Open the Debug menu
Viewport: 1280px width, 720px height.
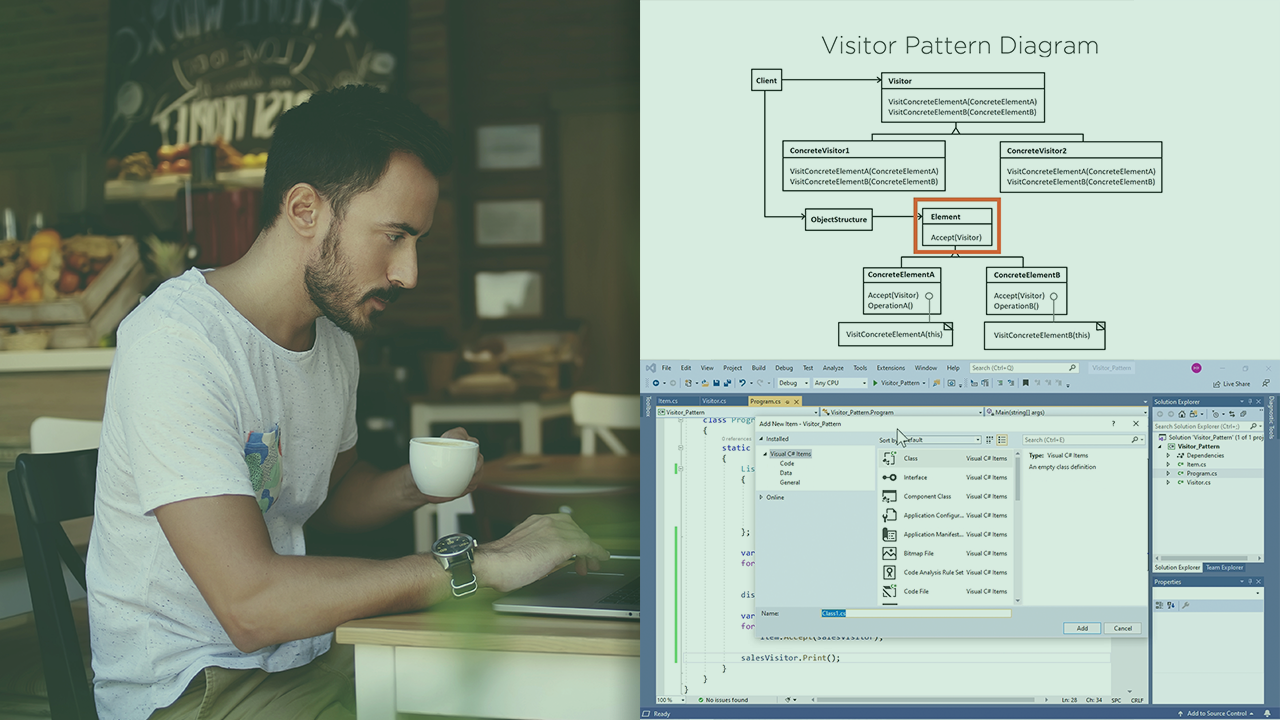click(784, 367)
